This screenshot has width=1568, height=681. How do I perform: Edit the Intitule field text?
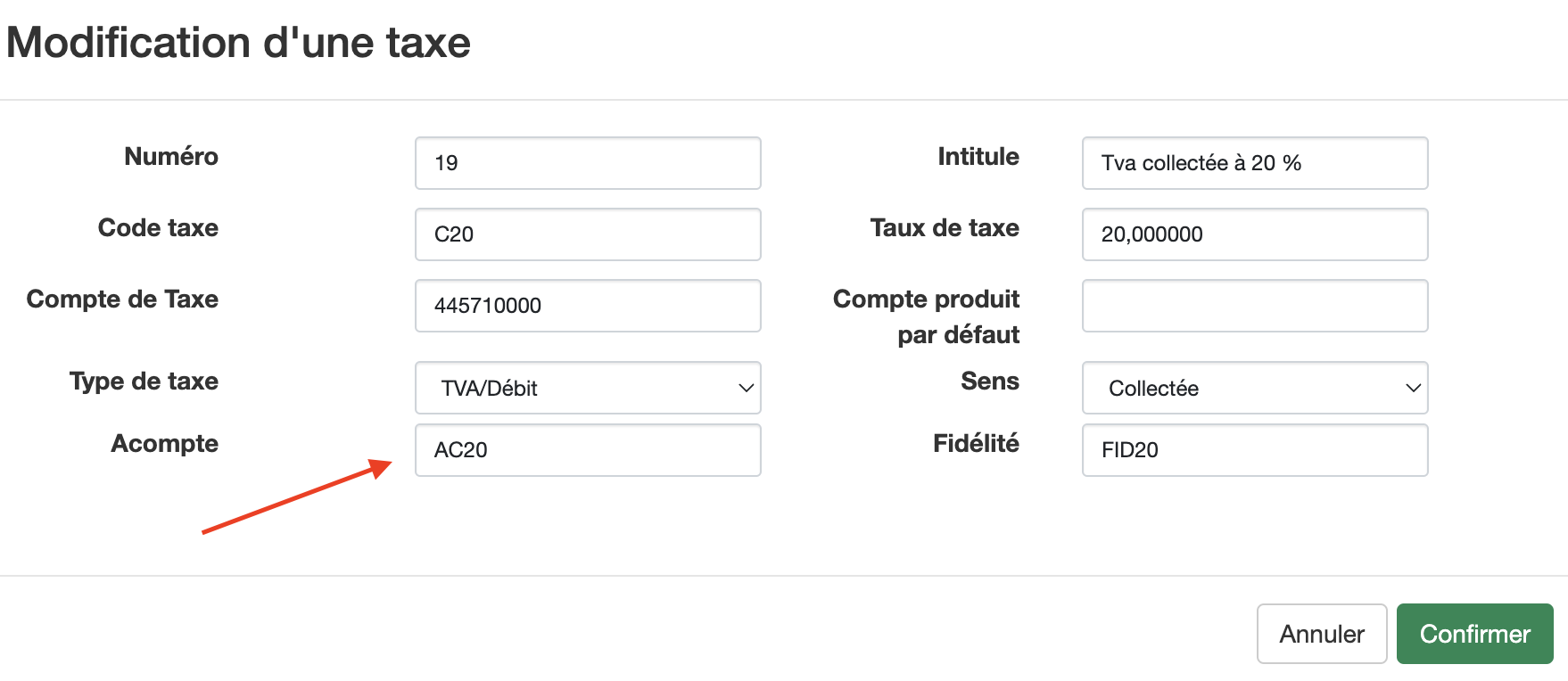pos(1255,163)
